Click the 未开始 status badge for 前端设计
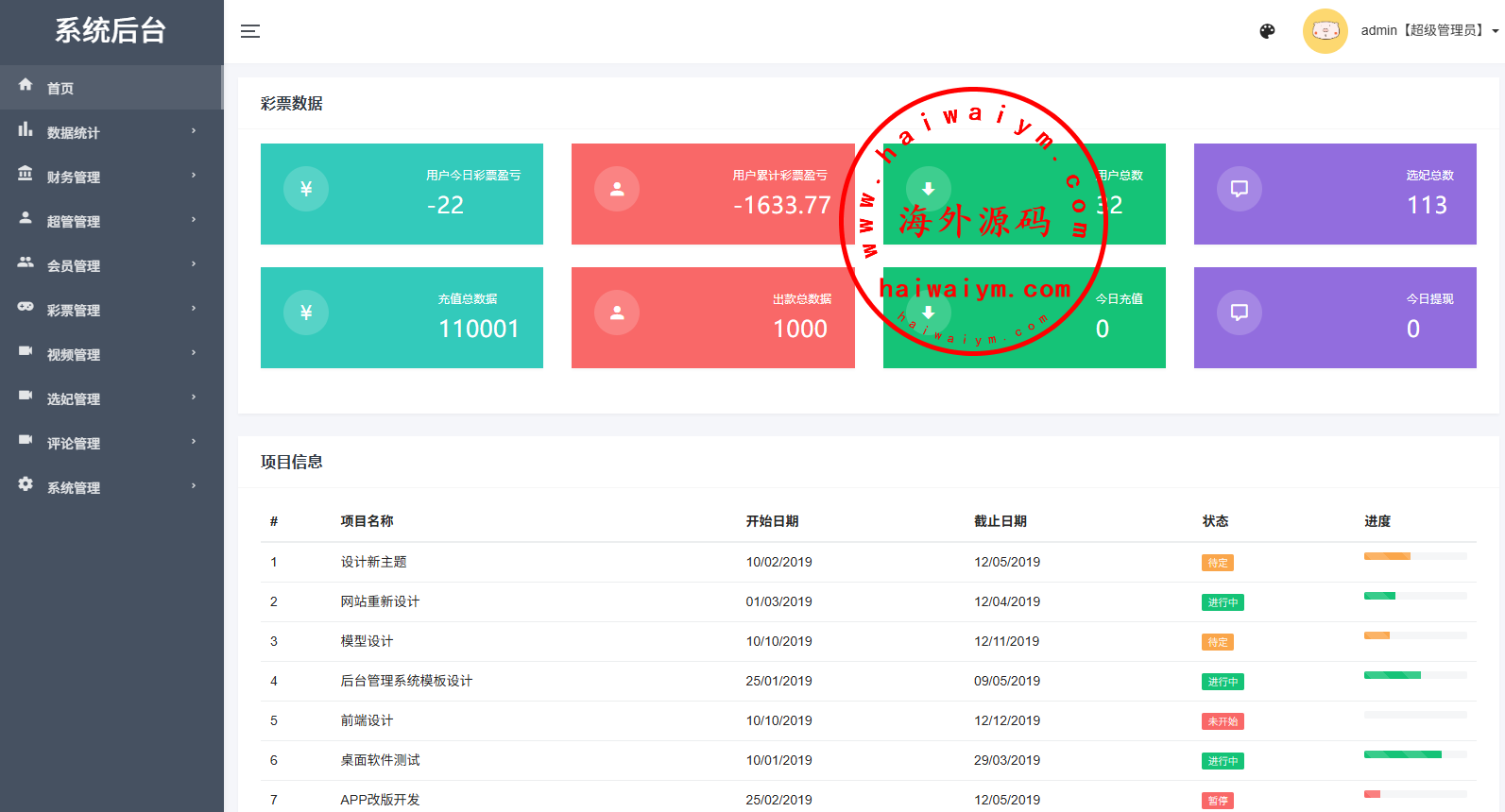 coord(1223,721)
